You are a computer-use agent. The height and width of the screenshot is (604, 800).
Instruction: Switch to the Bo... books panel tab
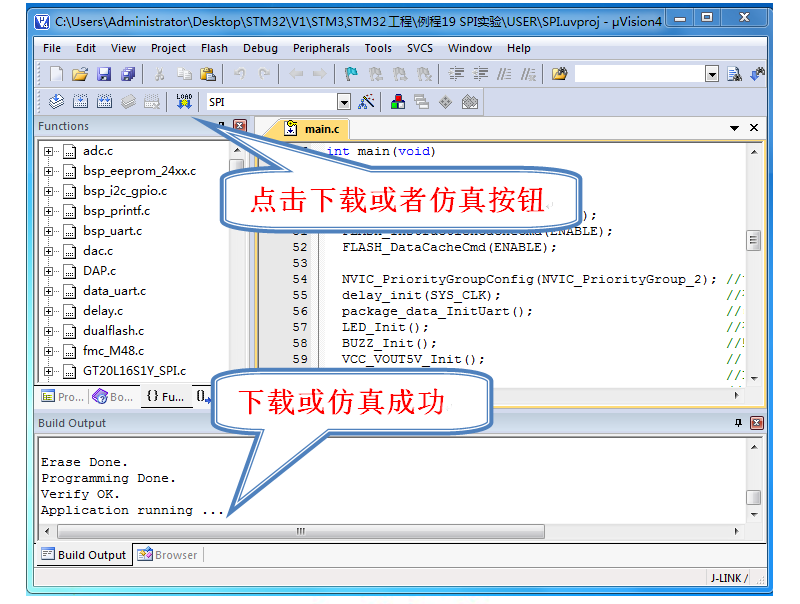click(113, 396)
